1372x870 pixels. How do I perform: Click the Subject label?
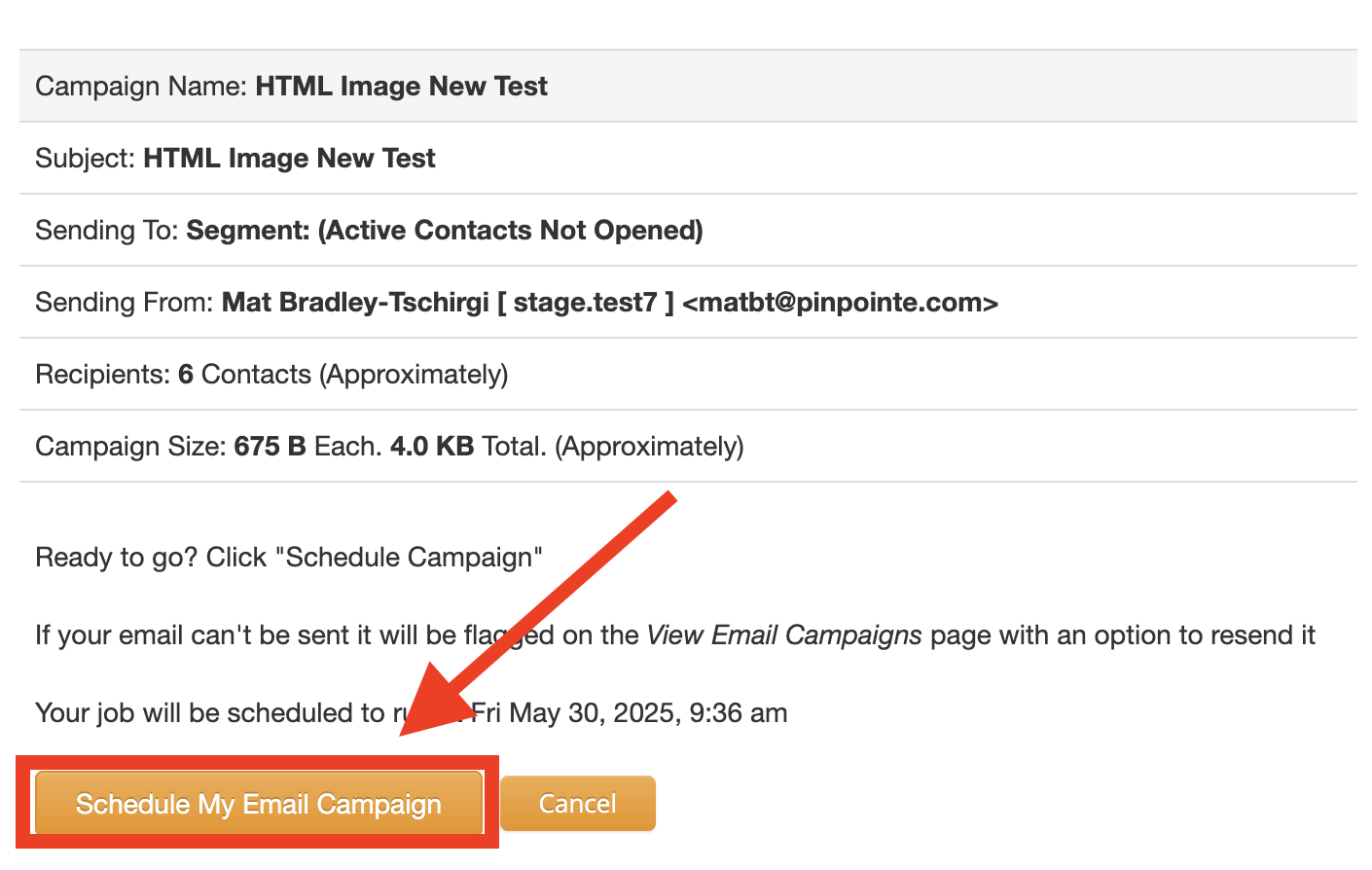coord(86,159)
